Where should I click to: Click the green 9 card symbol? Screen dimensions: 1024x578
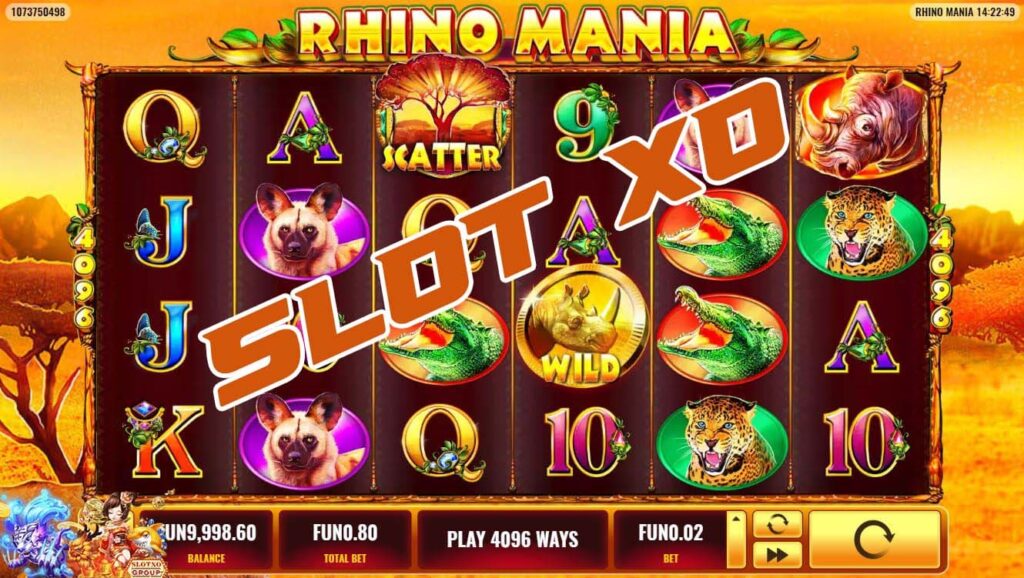584,125
